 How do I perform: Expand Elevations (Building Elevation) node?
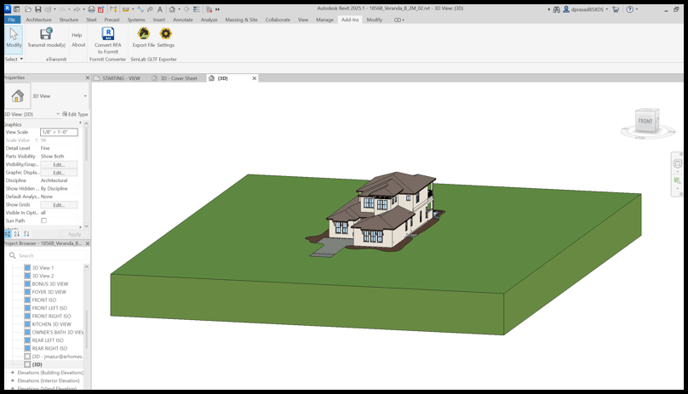click(x=13, y=373)
